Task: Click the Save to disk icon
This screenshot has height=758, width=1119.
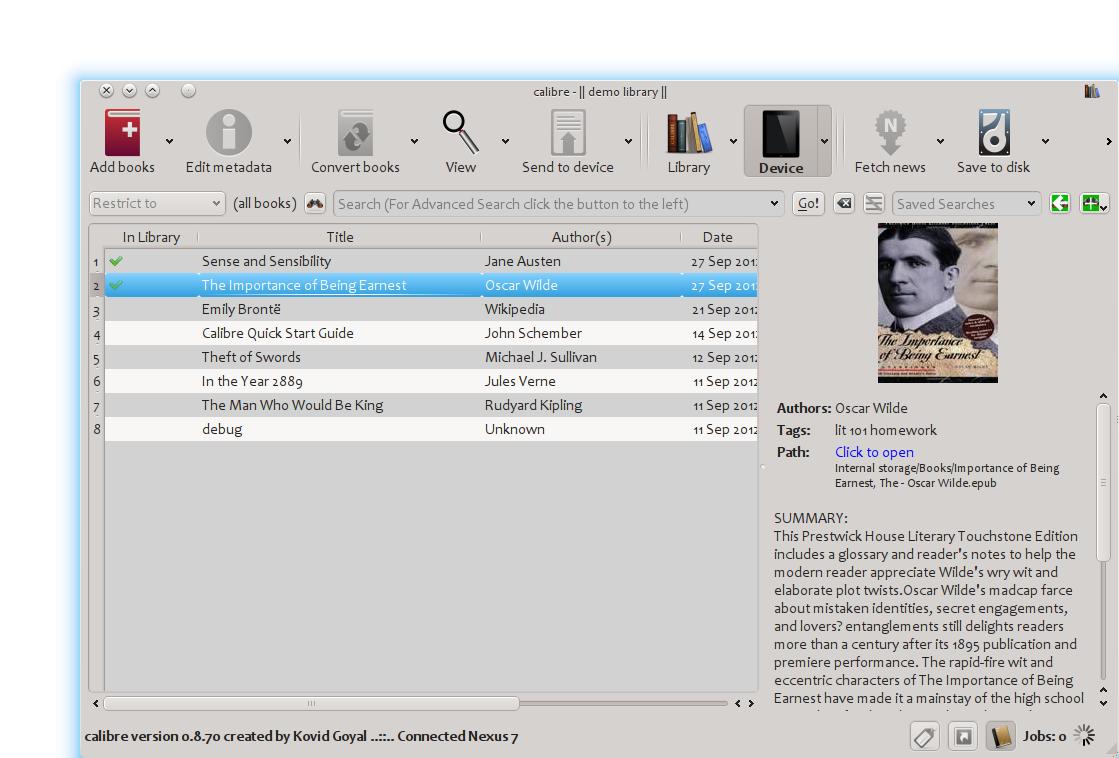Action: [993, 133]
